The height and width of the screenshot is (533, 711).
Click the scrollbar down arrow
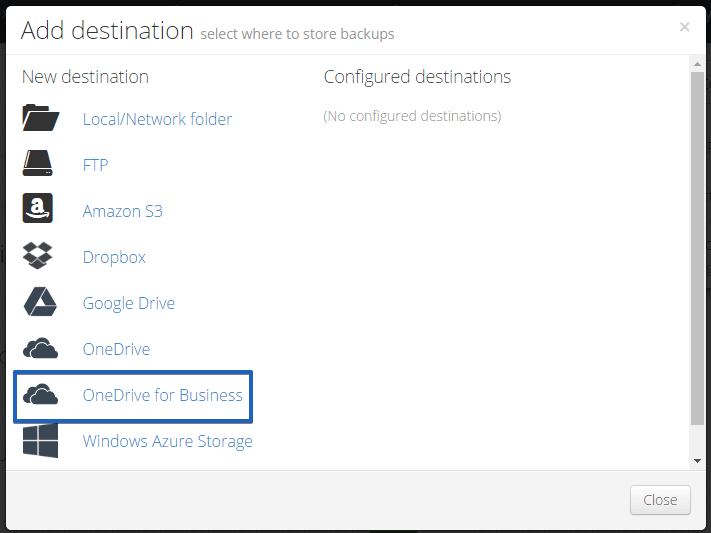tap(697, 461)
